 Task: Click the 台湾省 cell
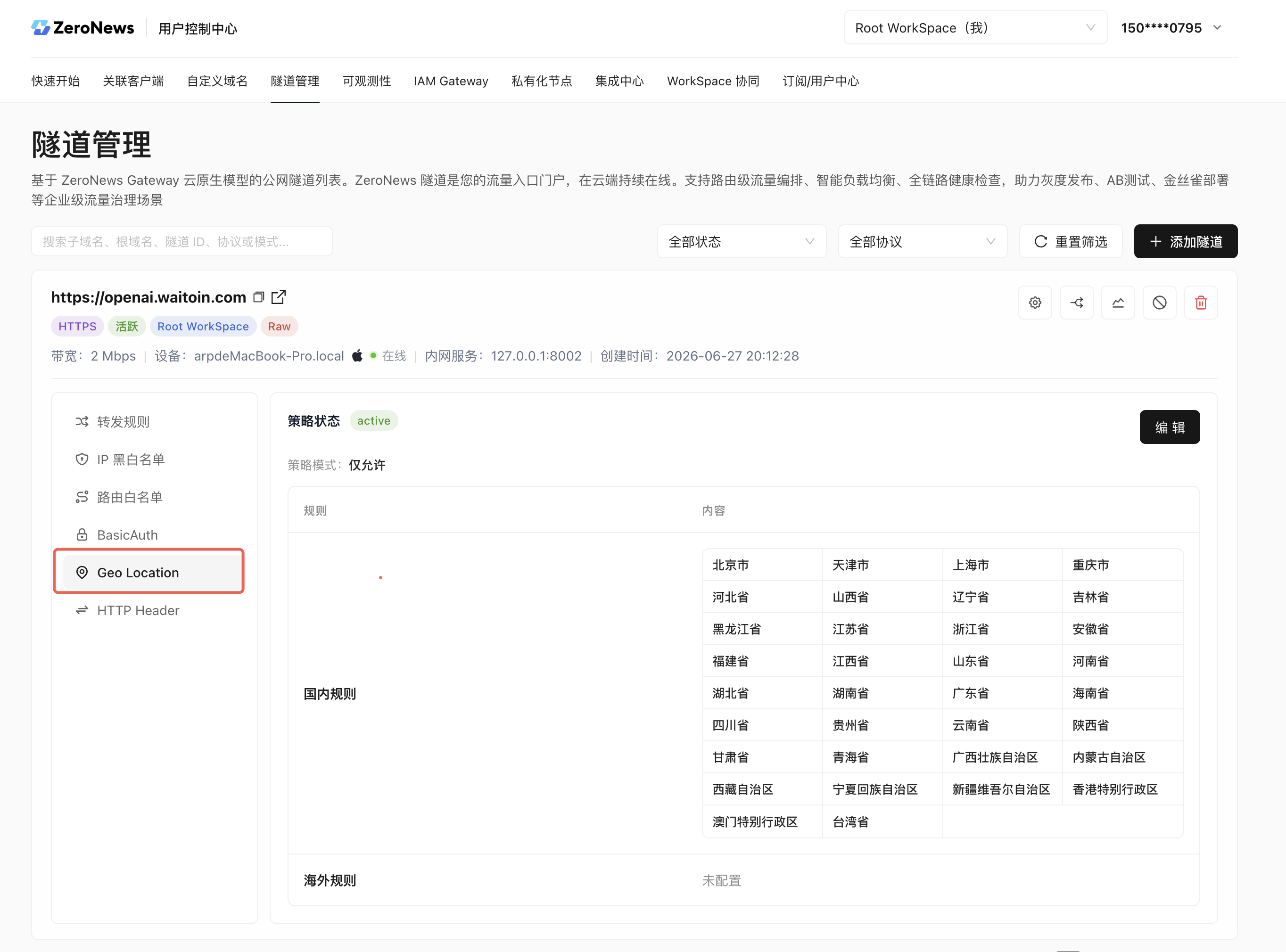[x=882, y=822]
